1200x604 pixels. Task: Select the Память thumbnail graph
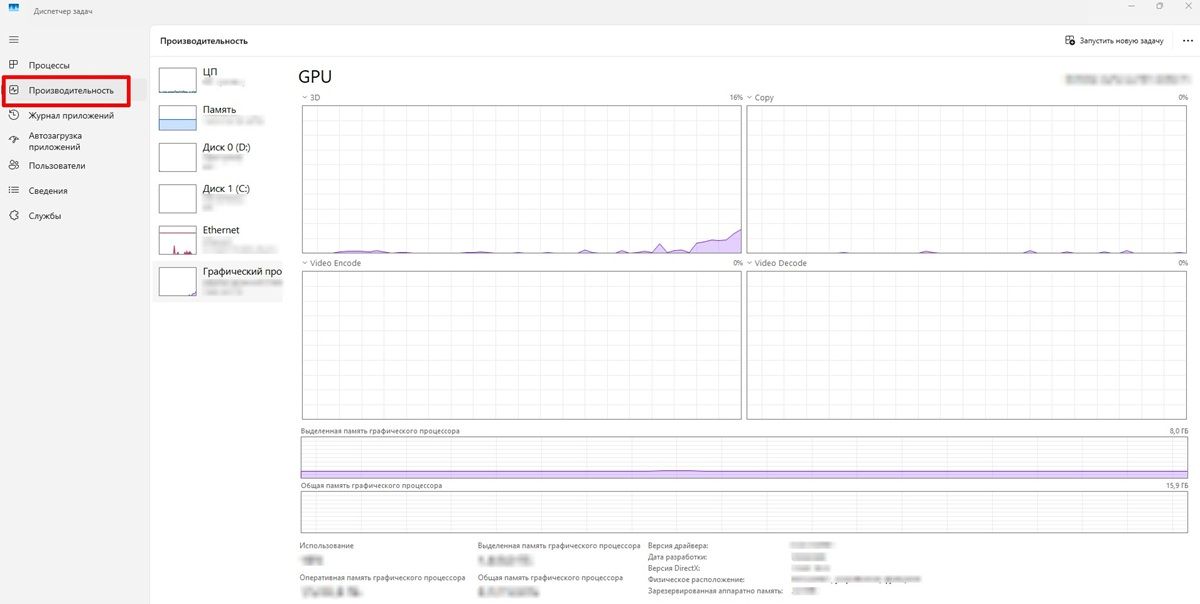tap(178, 118)
